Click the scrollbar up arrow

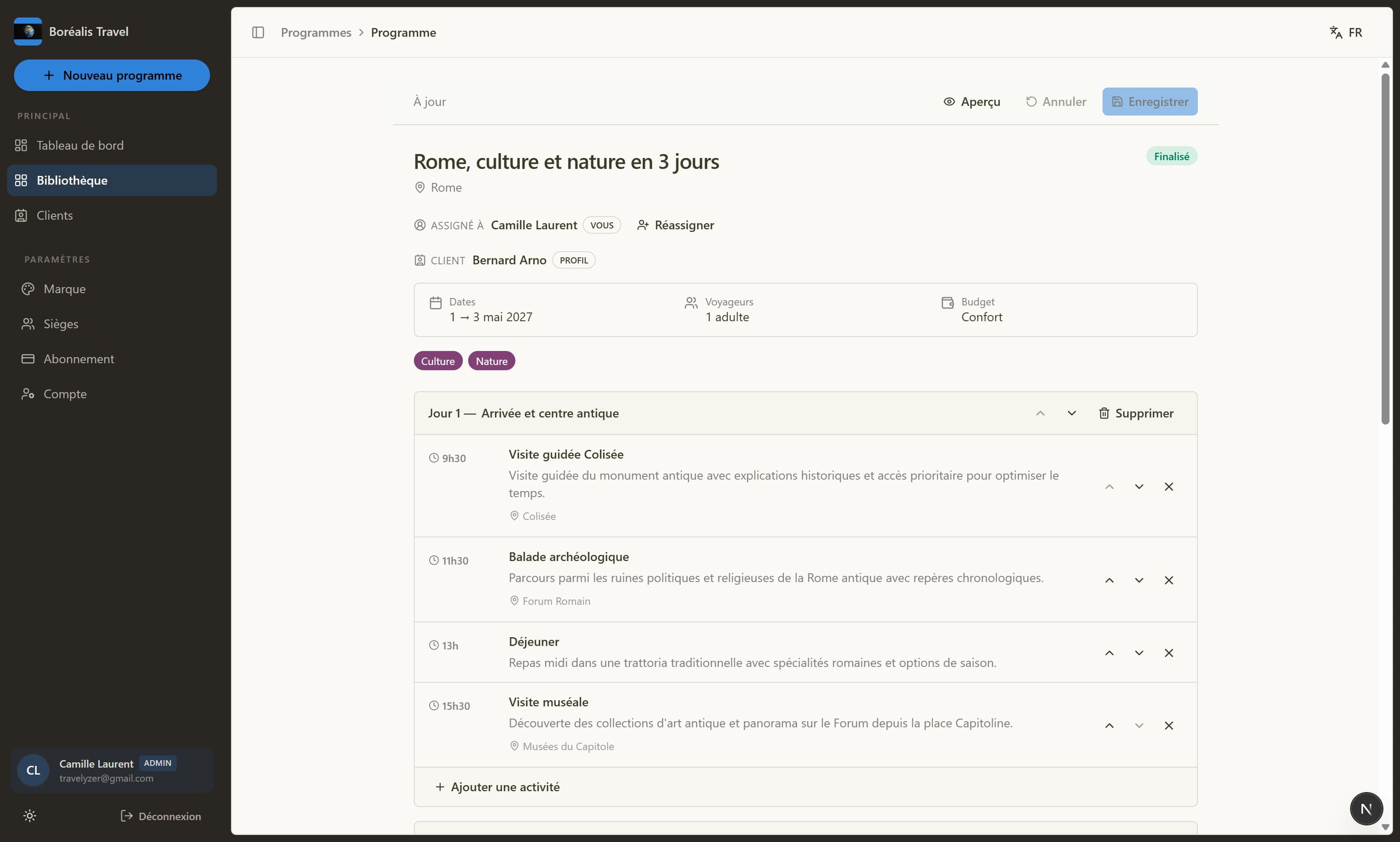click(x=1385, y=65)
